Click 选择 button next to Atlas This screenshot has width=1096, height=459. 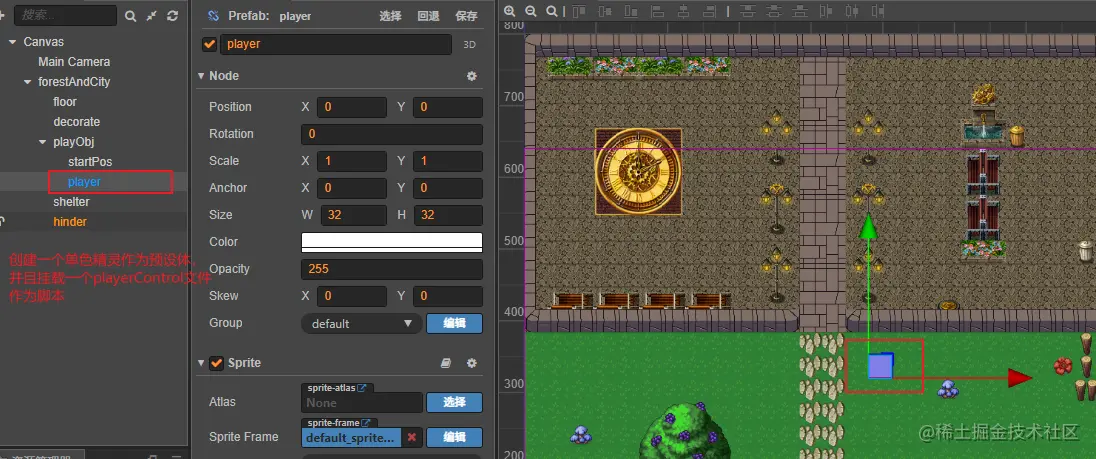point(454,402)
